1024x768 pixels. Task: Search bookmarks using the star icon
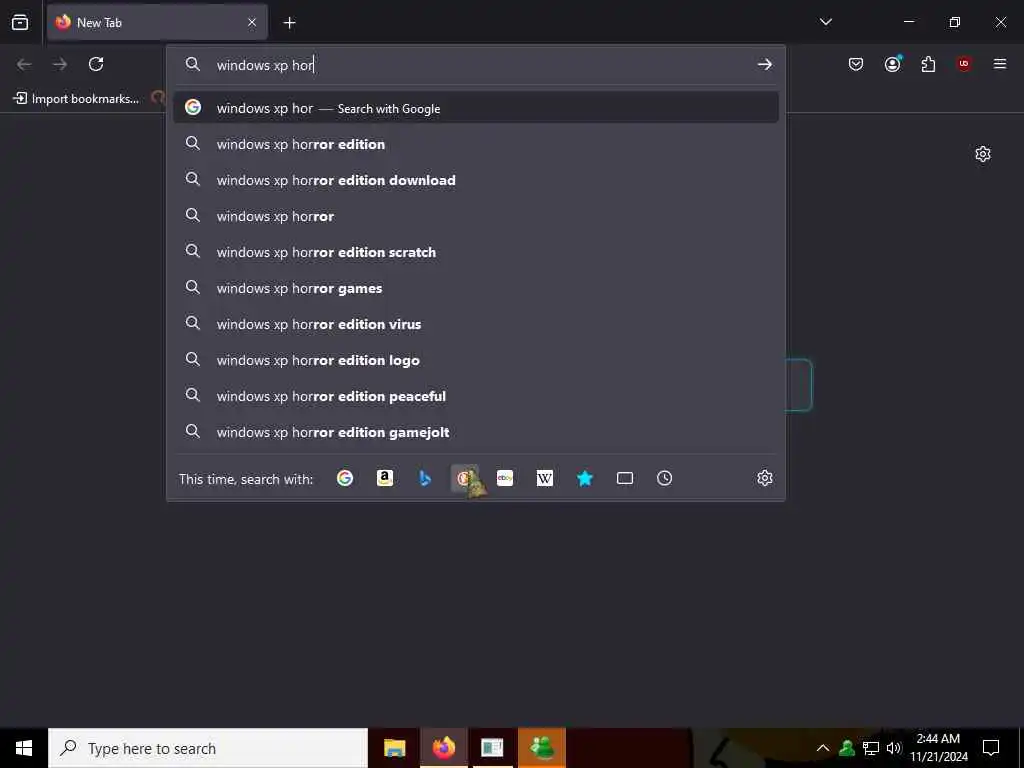tap(584, 478)
